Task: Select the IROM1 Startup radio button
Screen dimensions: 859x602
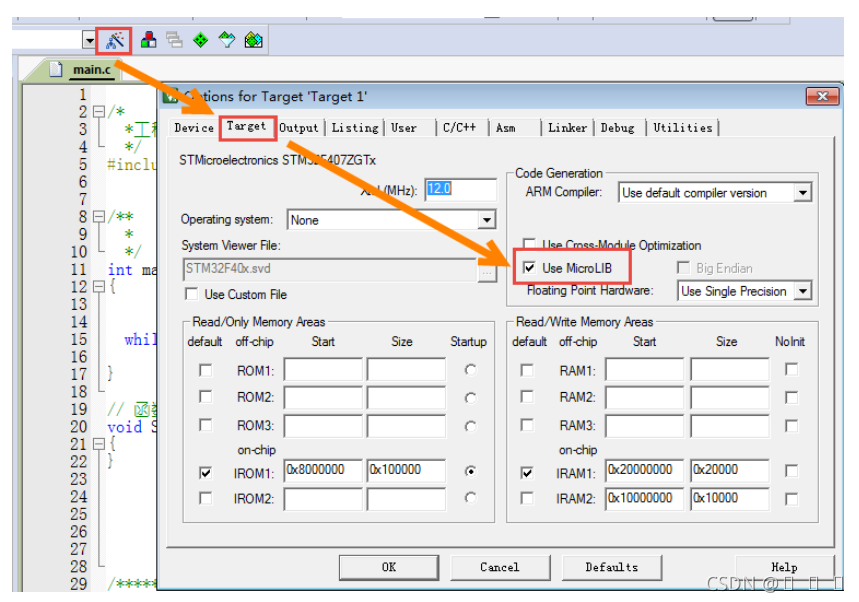Action: (x=470, y=471)
